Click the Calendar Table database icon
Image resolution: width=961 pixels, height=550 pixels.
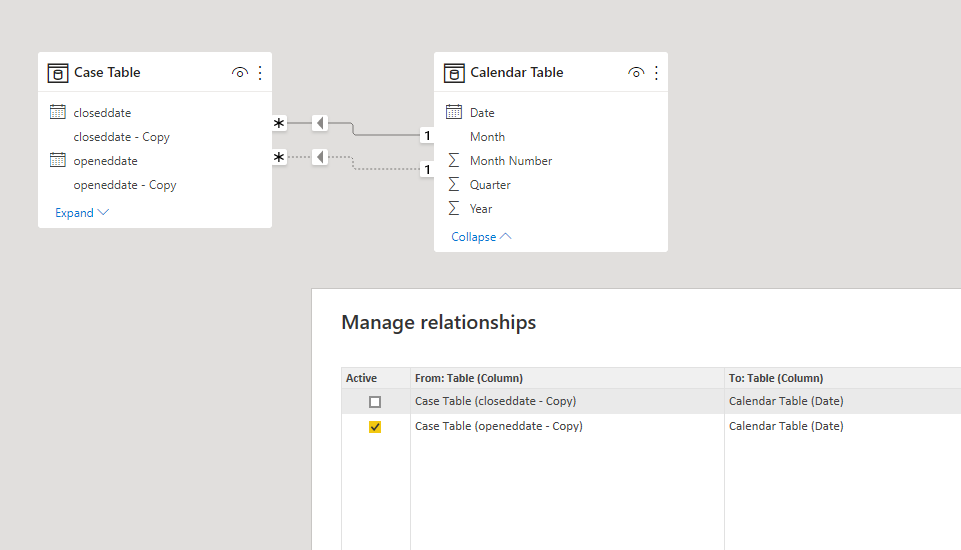tap(454, 73)
